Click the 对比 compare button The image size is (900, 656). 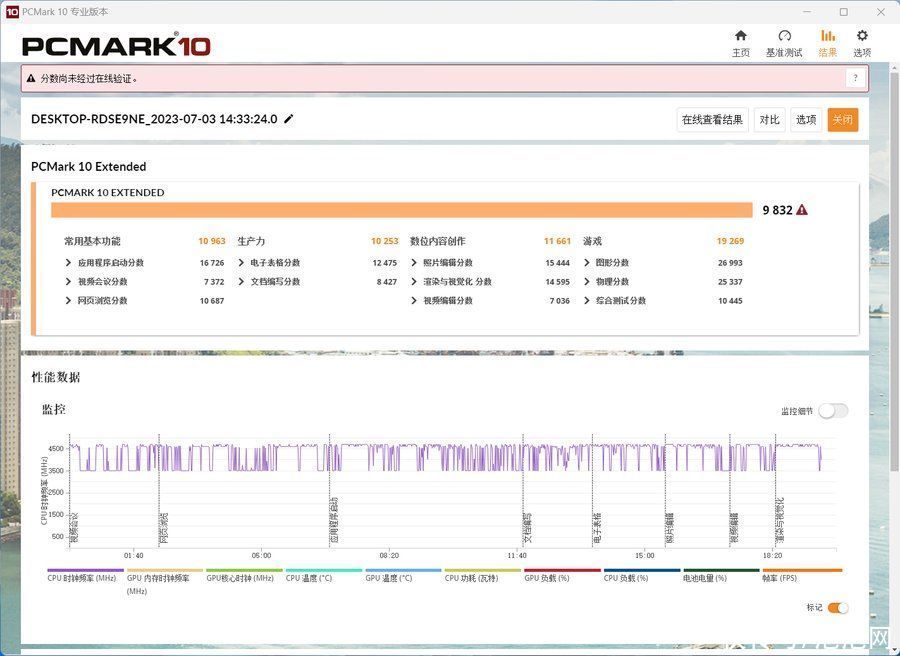769,120
